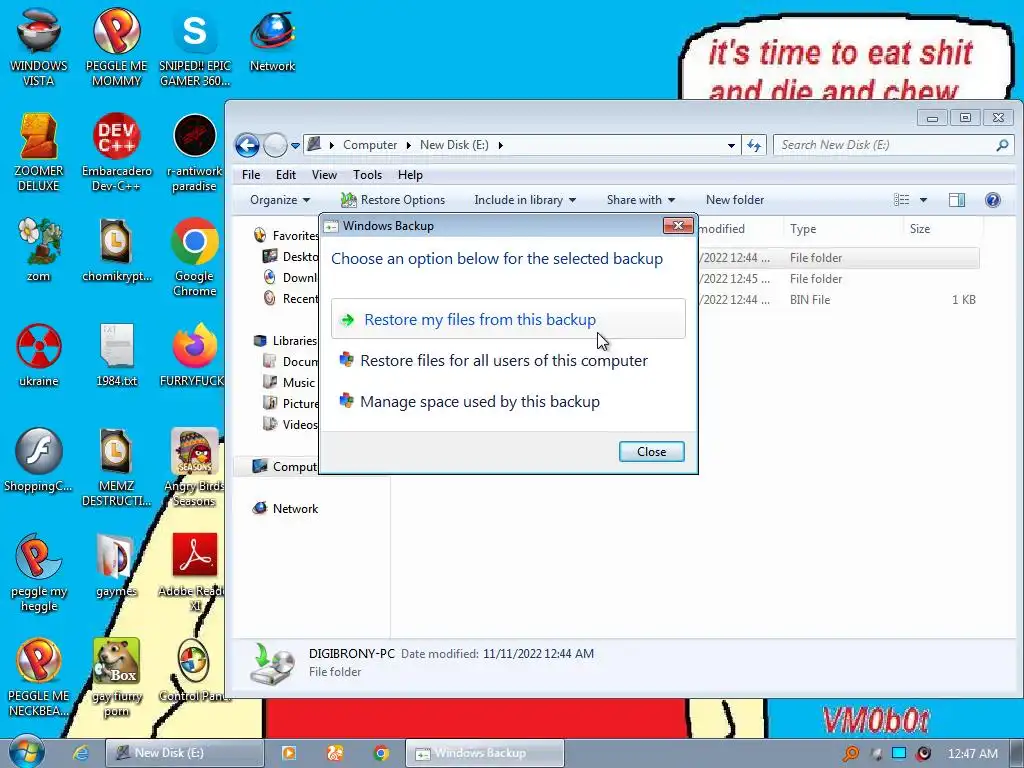Open the Help menu in Explorer
The height and width of the screenshot is (768, 1024).
(410, 174)
